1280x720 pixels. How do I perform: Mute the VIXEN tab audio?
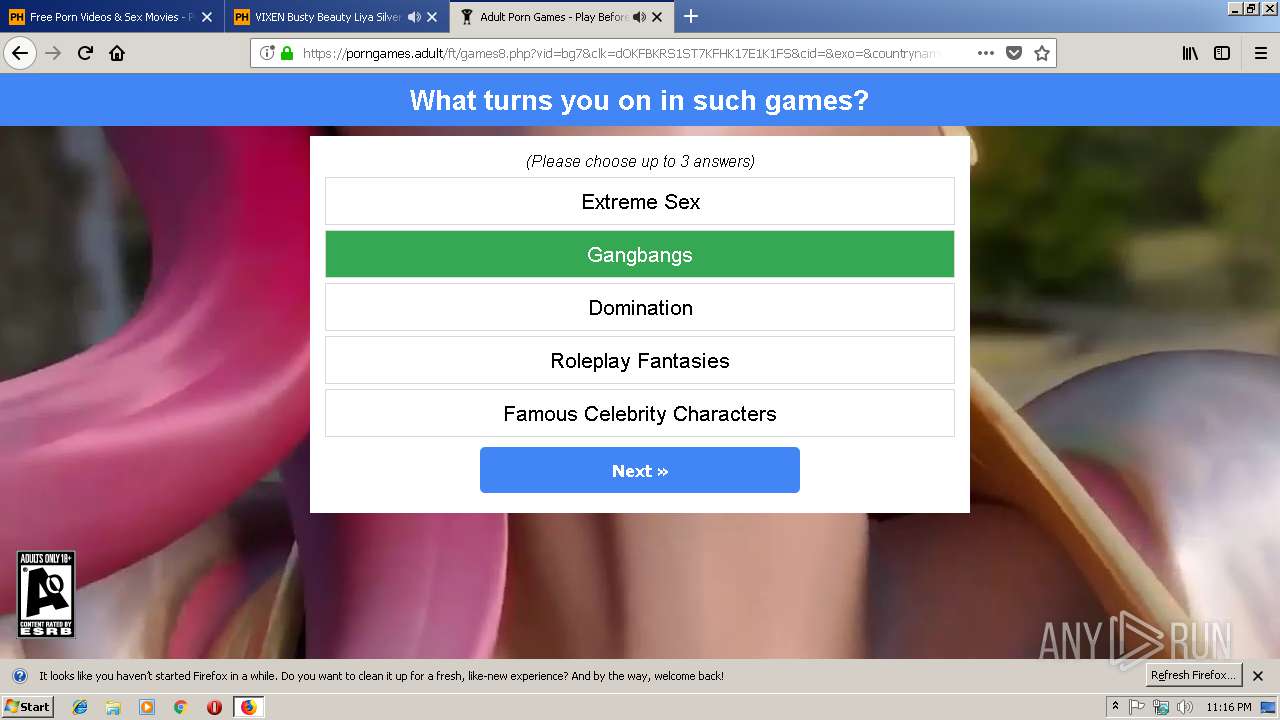click(x=414, y=17)
